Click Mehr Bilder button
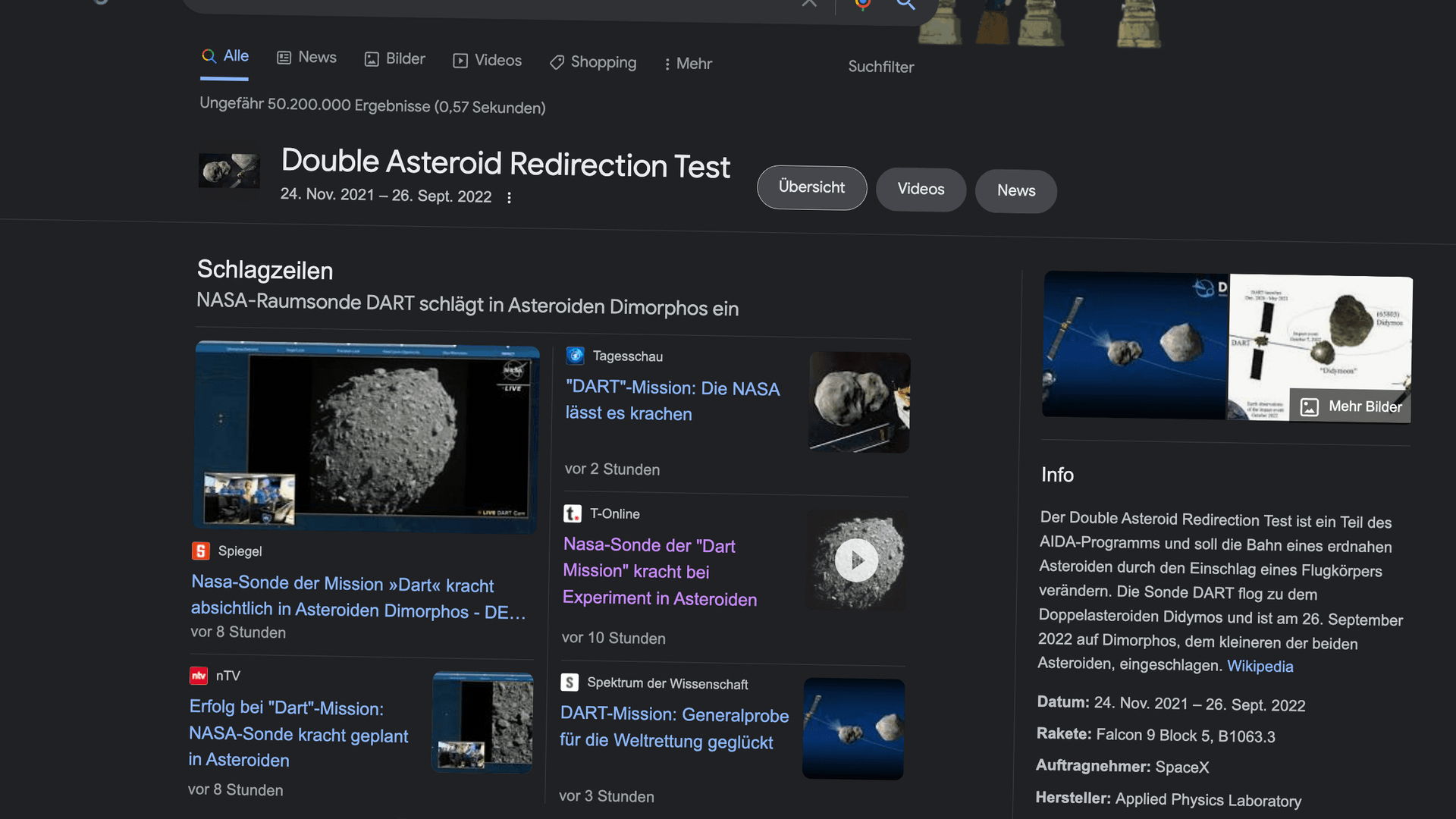The width and height of the screenshot is (1456, 819). tap(1351, 406)
